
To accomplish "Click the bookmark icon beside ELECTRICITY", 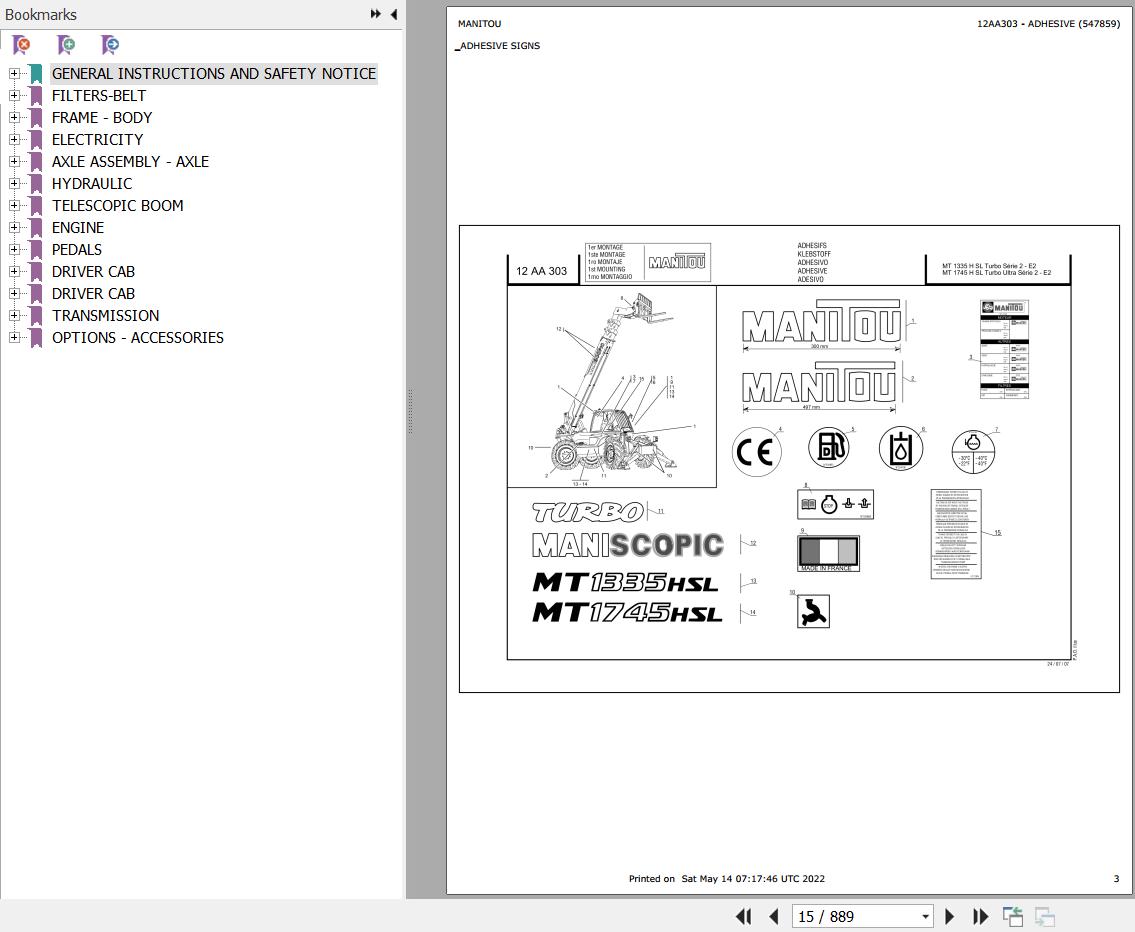I will coord(35,140).
